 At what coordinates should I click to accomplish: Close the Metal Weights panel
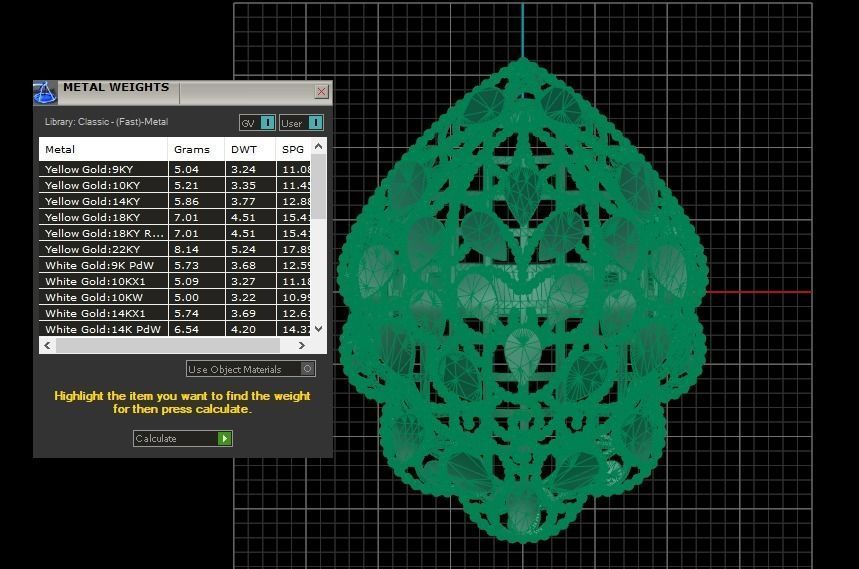(x=322, y=91)
